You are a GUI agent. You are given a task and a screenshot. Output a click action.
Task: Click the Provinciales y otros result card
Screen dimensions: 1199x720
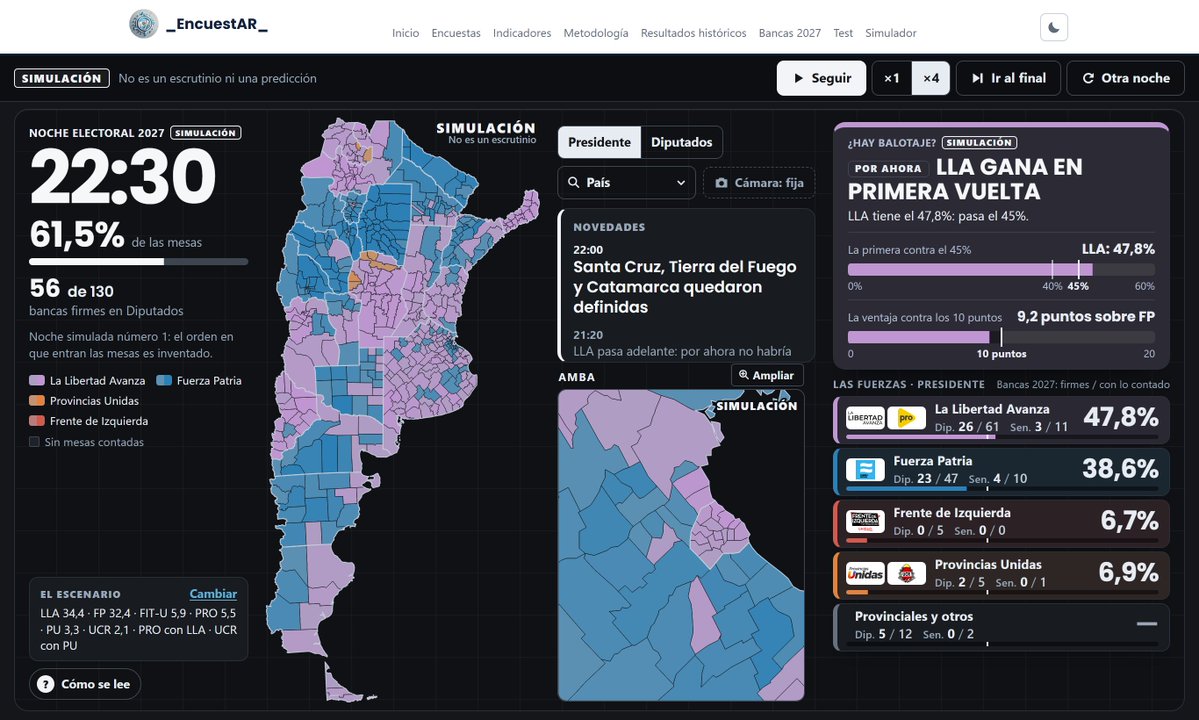tap(1001, 628)
